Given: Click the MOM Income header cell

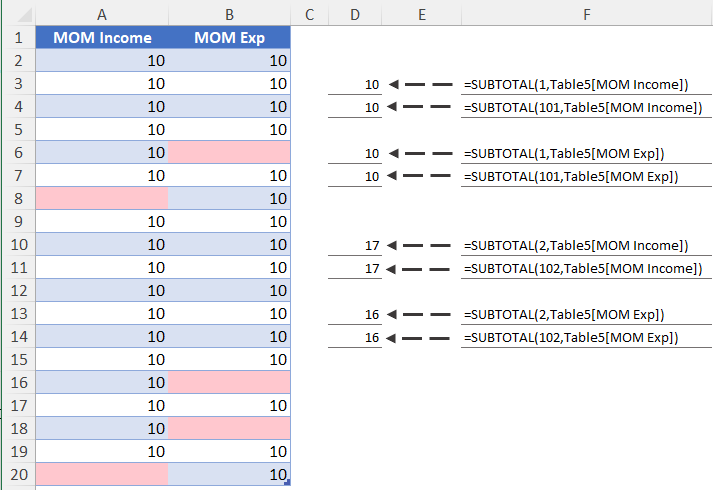Looking at the screenshot, I should coord(102,37).
